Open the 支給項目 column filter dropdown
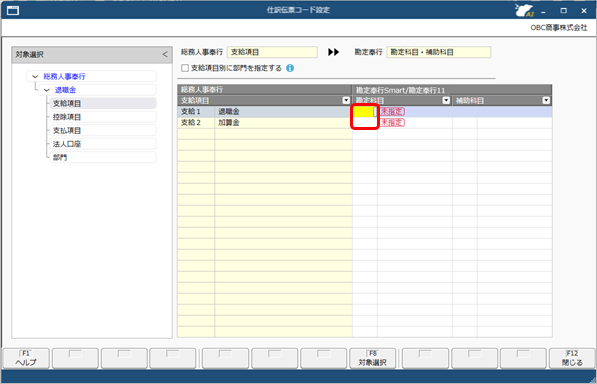This screenshot has height=384, width=597. point(346,100)
